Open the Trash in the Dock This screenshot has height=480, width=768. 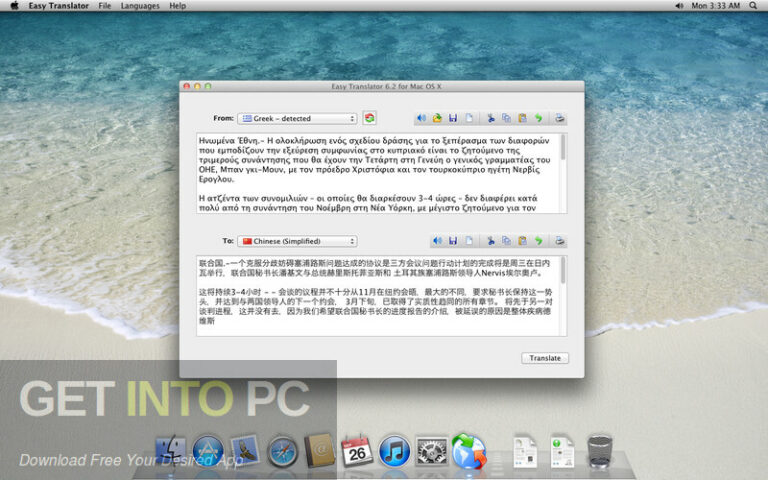pos(600,451)
